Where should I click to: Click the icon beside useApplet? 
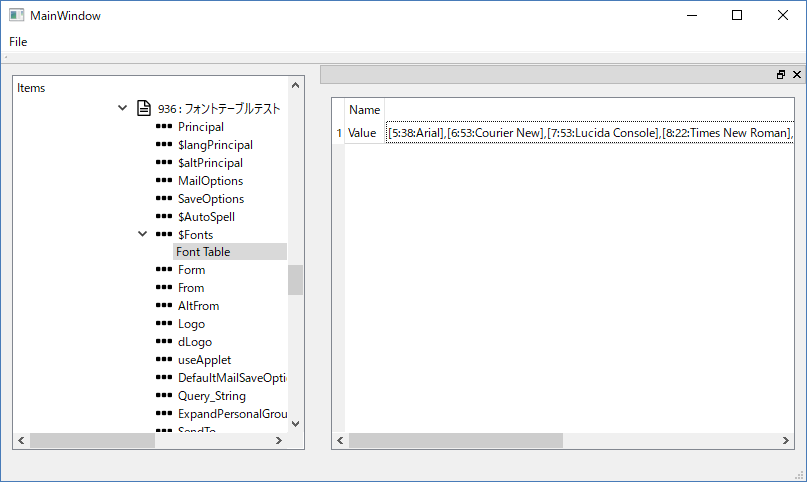[x=164, y=360]
